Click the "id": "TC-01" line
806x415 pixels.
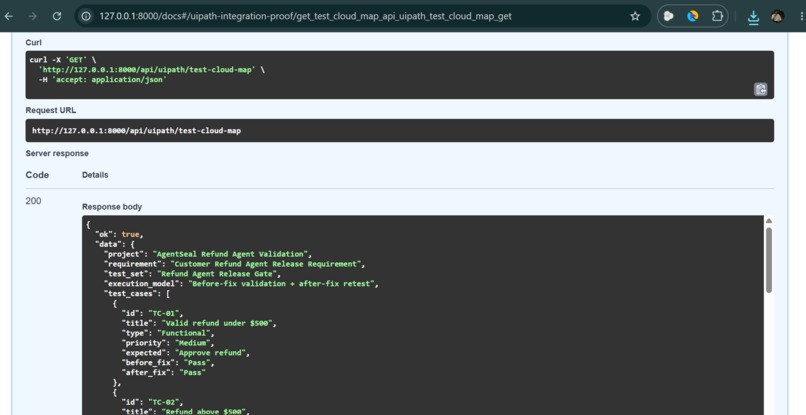coord(152,313)
